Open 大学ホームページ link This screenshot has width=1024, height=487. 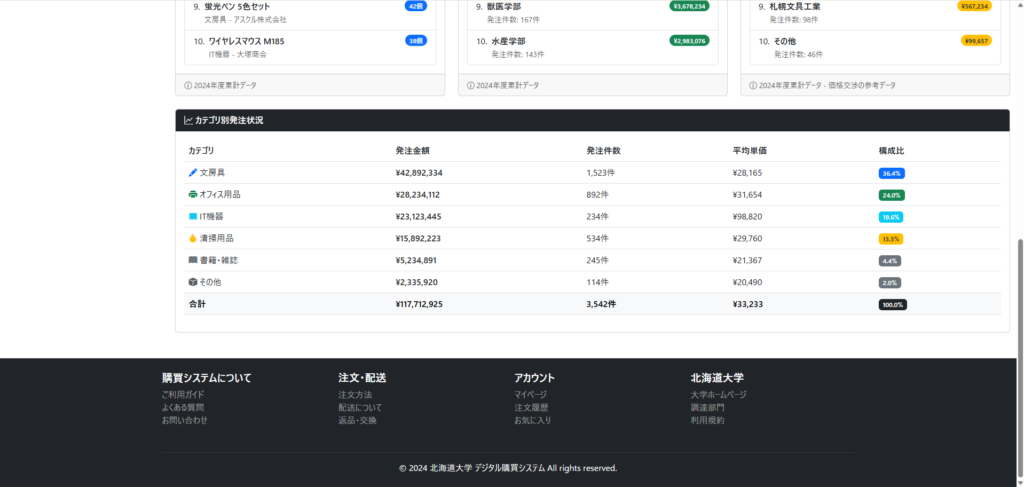[718, 395]
